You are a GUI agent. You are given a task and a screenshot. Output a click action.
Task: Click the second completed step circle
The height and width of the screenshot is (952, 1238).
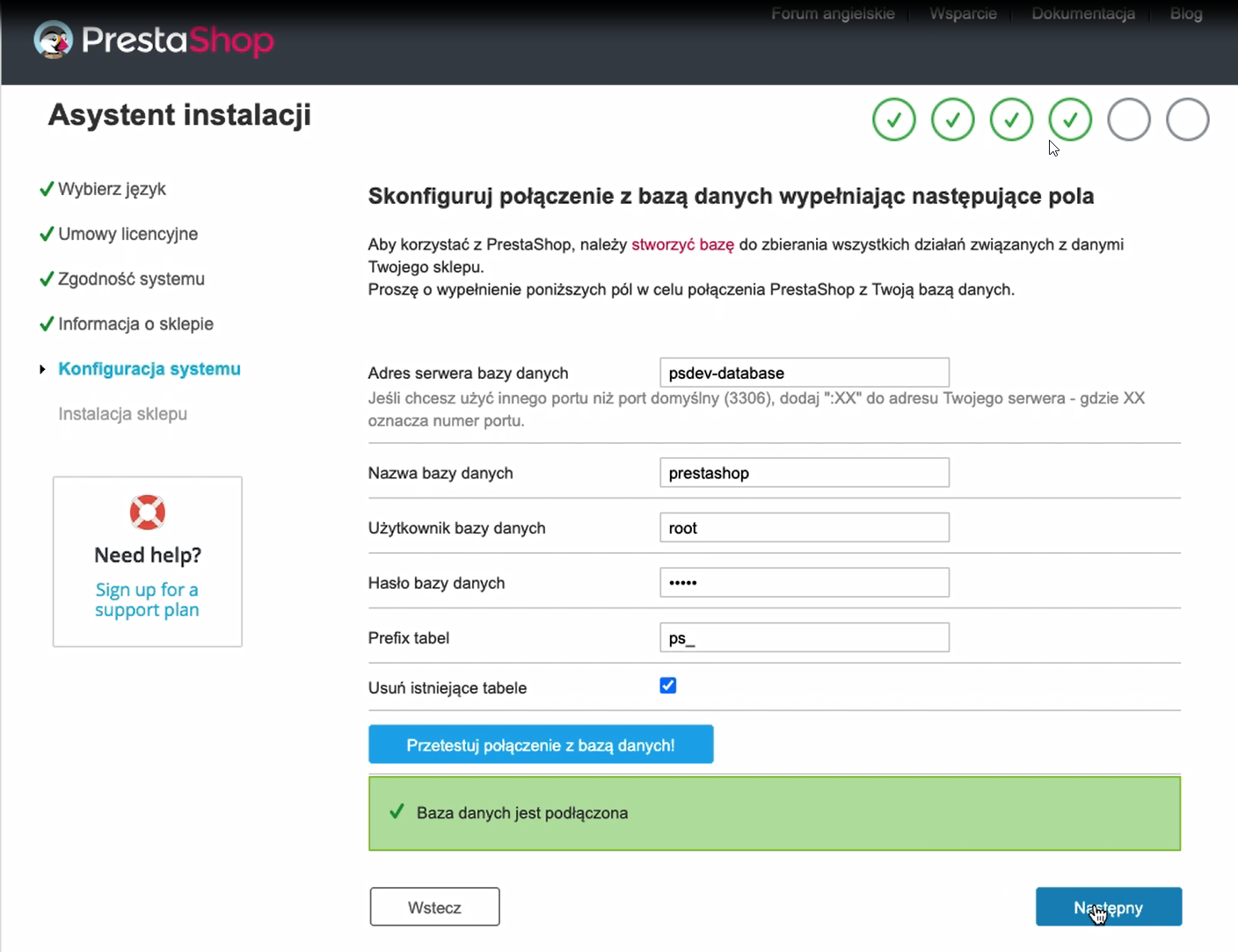(952, 120)
